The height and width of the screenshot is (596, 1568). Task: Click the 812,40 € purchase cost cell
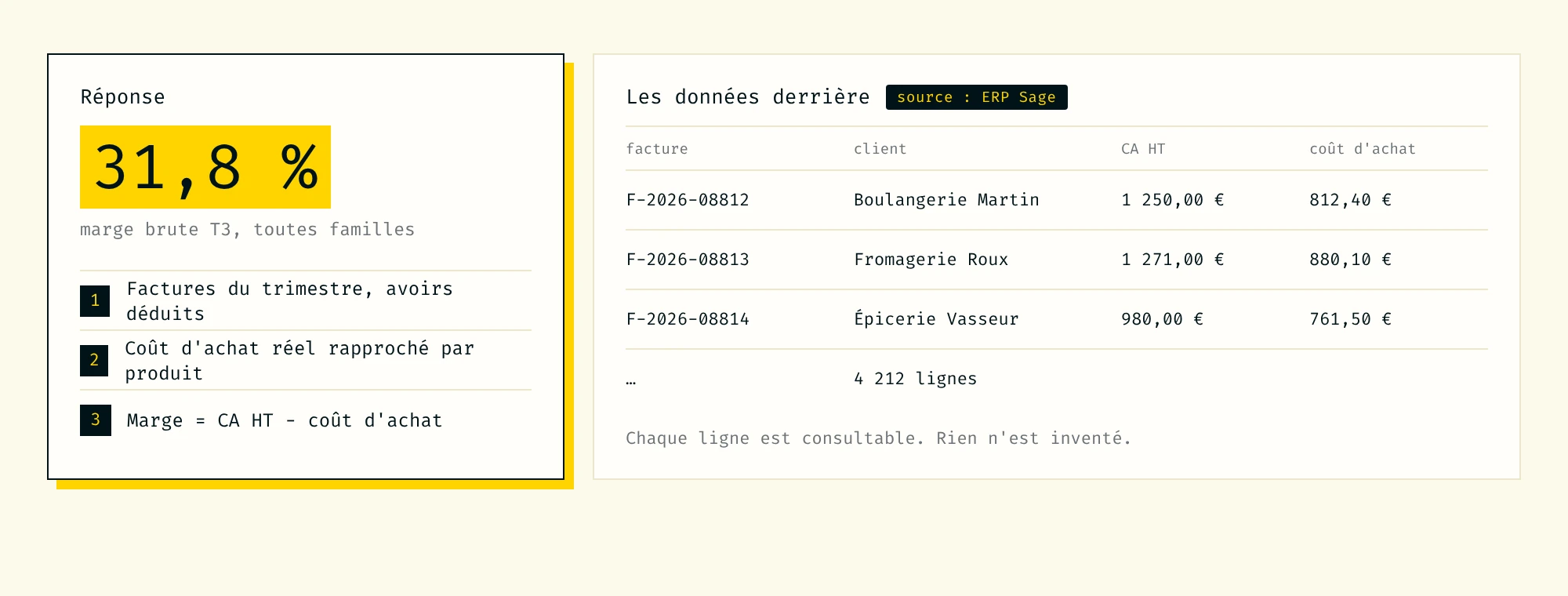(1350, 200)
